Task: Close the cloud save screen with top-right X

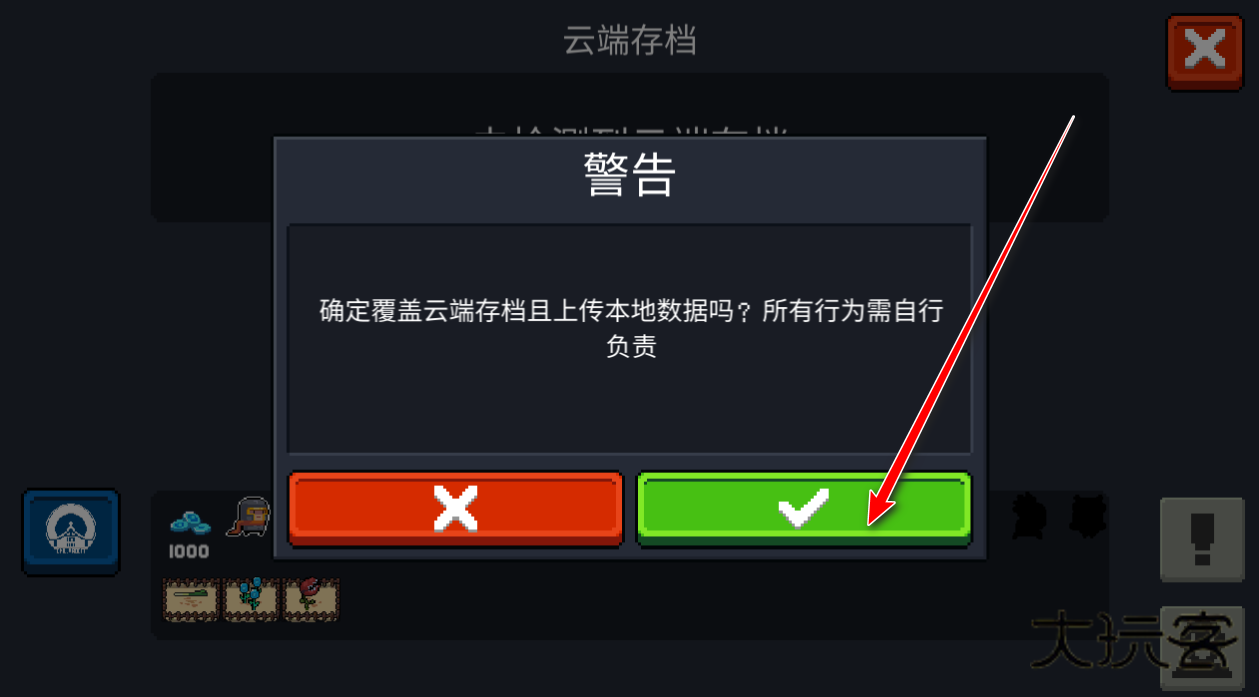Action: 1205,51
